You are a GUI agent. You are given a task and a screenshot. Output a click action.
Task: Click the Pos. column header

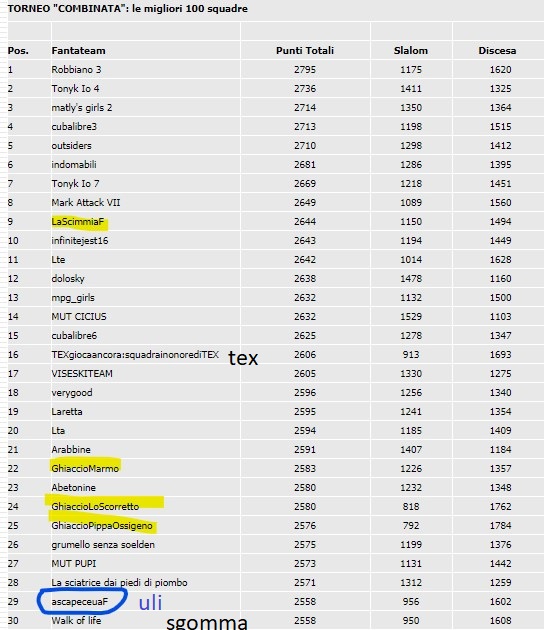18,51
